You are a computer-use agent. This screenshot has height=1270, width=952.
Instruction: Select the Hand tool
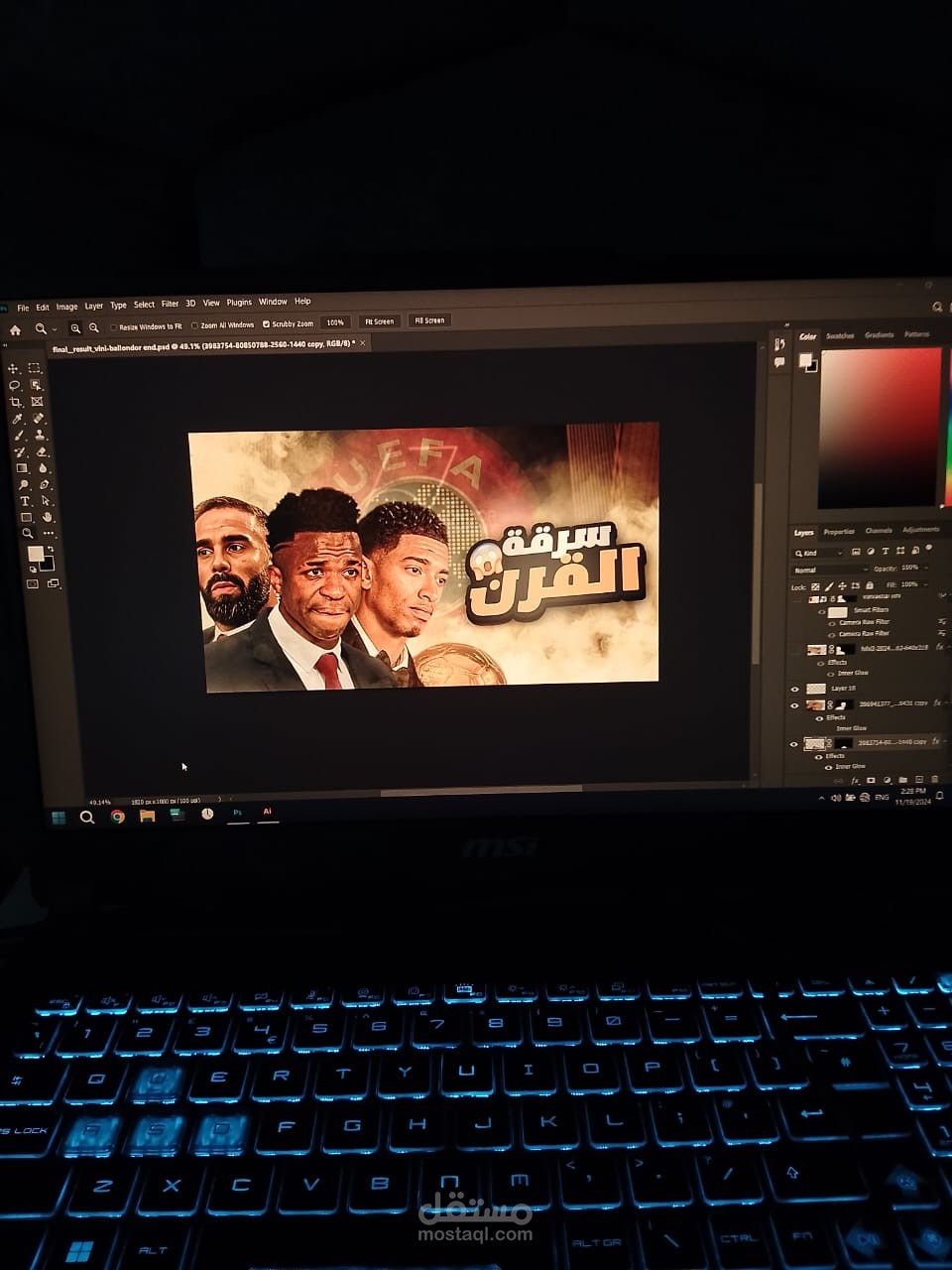[x=48, y=517]
